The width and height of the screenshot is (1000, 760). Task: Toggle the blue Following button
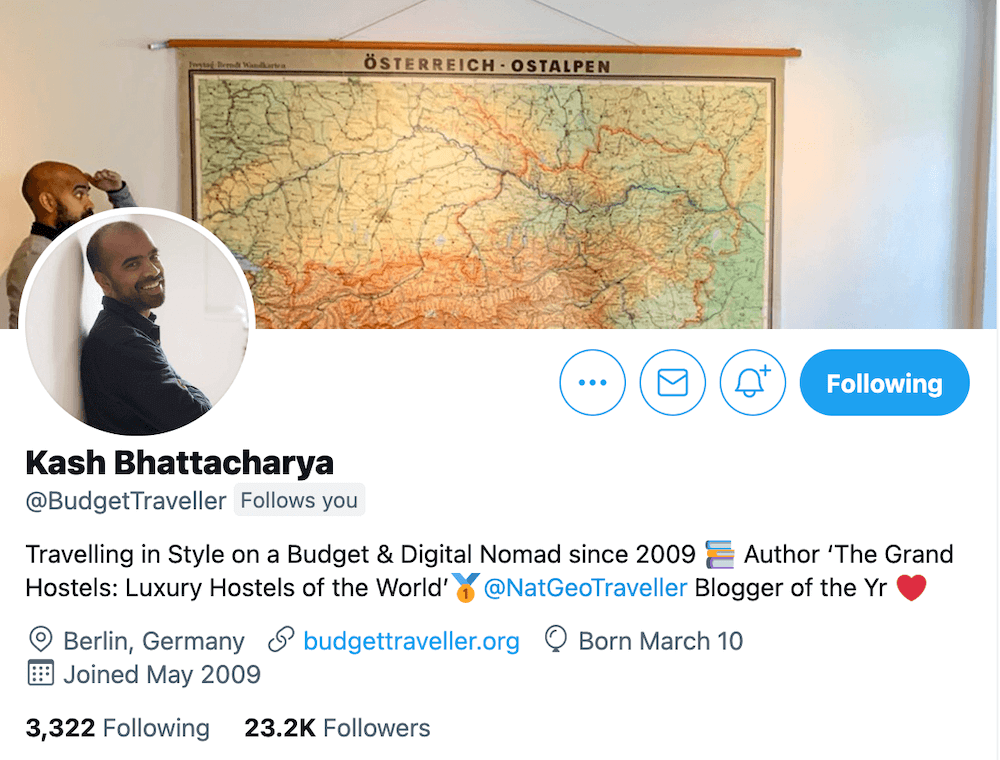point(885,383)
